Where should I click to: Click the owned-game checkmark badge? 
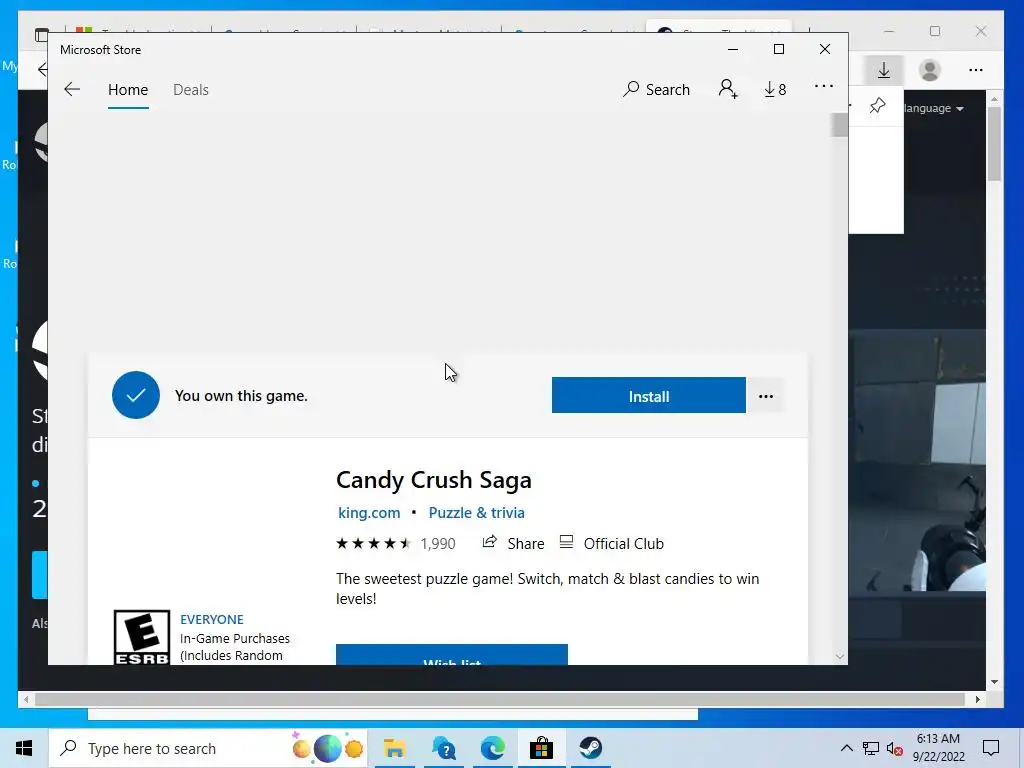(x=136, y=395)
